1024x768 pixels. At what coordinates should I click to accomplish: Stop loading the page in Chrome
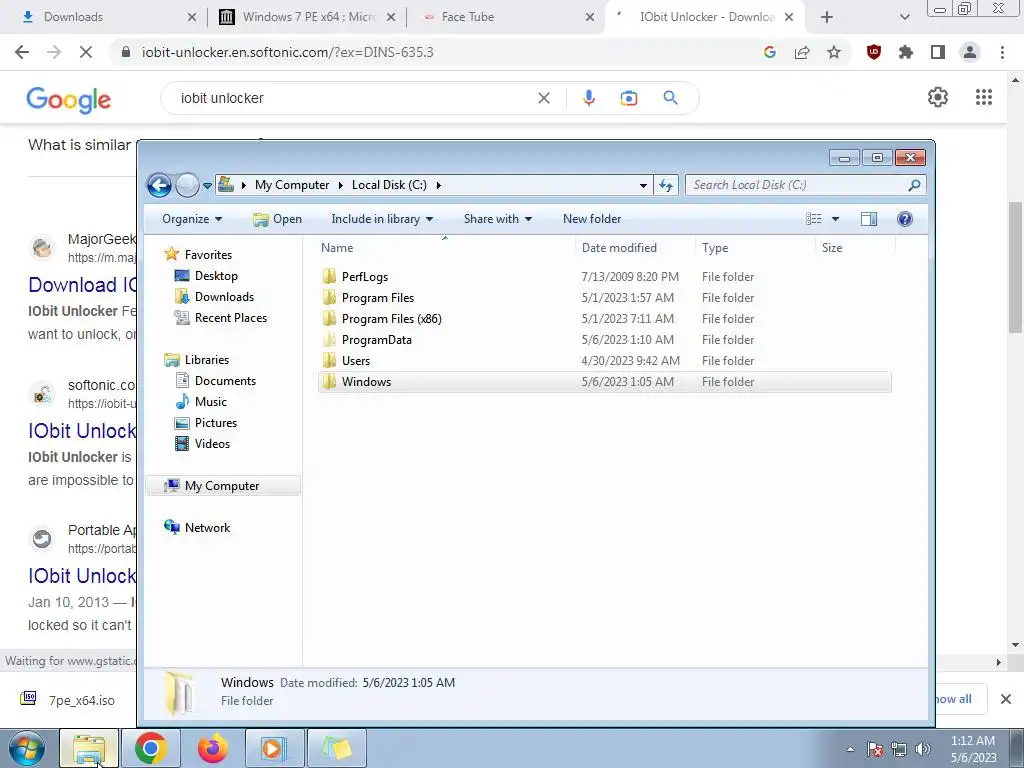click(x=86, y=52)
